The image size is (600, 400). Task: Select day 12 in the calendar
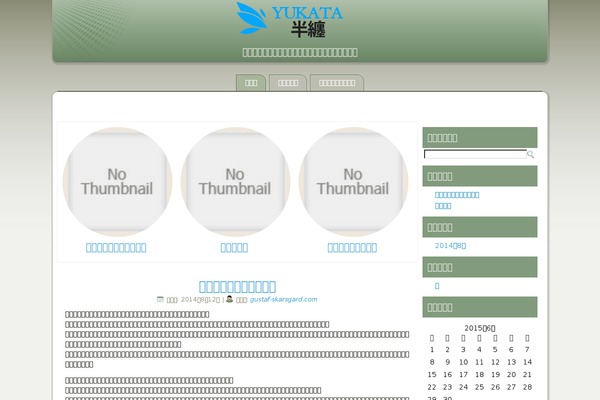pyautogui.click(x=495, y=362)
